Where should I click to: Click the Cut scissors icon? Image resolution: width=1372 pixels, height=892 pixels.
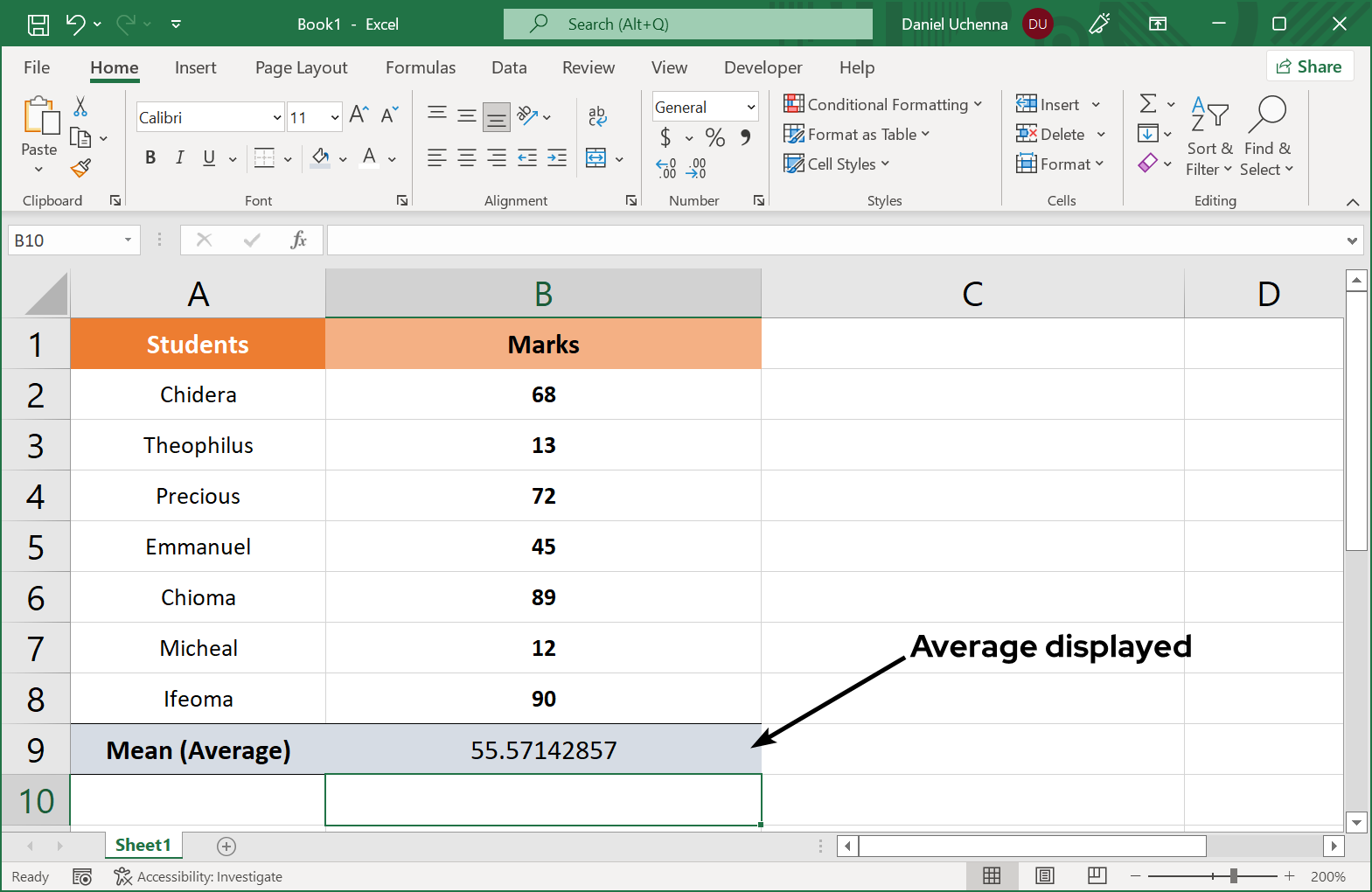80,107
